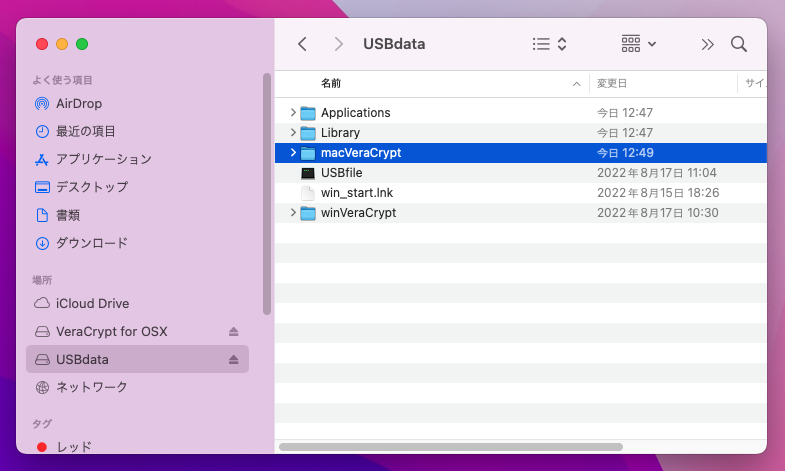Image resolution: width=785 pixels, height=471 pixels.
Task: Open the search magnifier icon
Action: tap(739, 44)
